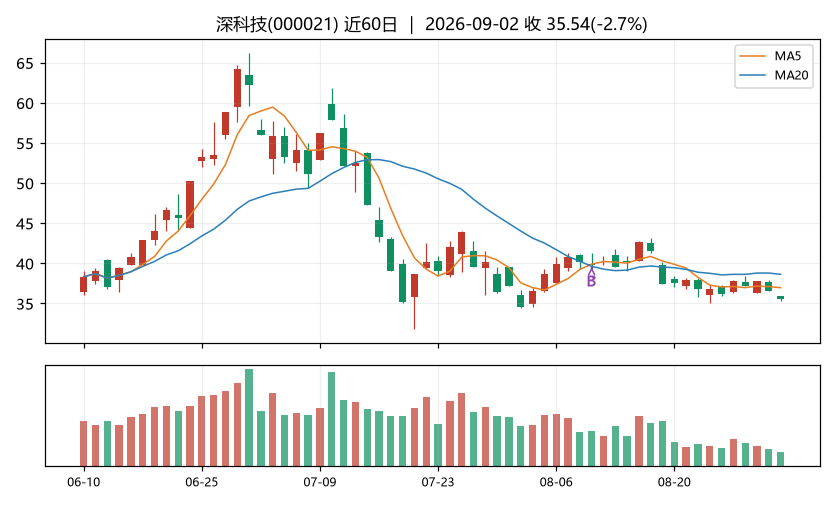Image resolution: width=836 pixels, height=506 pixels.
Task: Click the 45 price axis label
Action: [x=25, y=224]
